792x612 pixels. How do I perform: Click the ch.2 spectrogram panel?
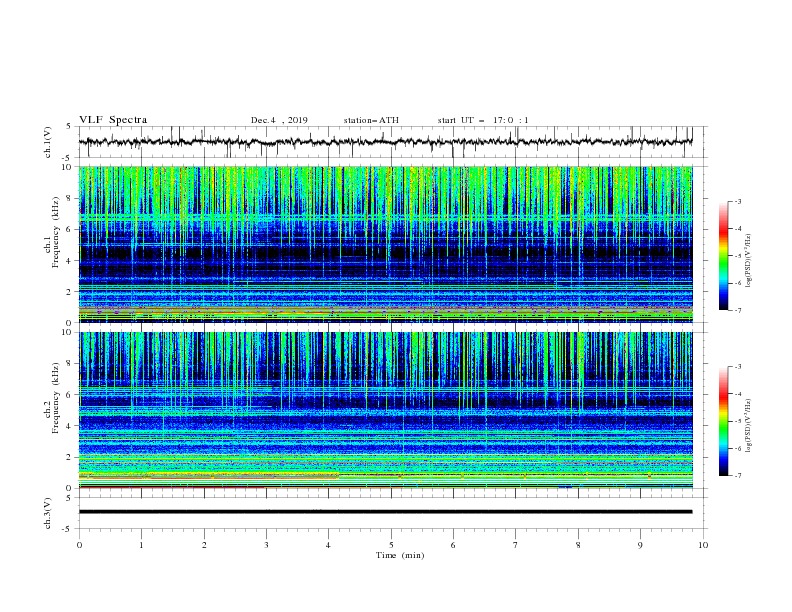[386, 410]
